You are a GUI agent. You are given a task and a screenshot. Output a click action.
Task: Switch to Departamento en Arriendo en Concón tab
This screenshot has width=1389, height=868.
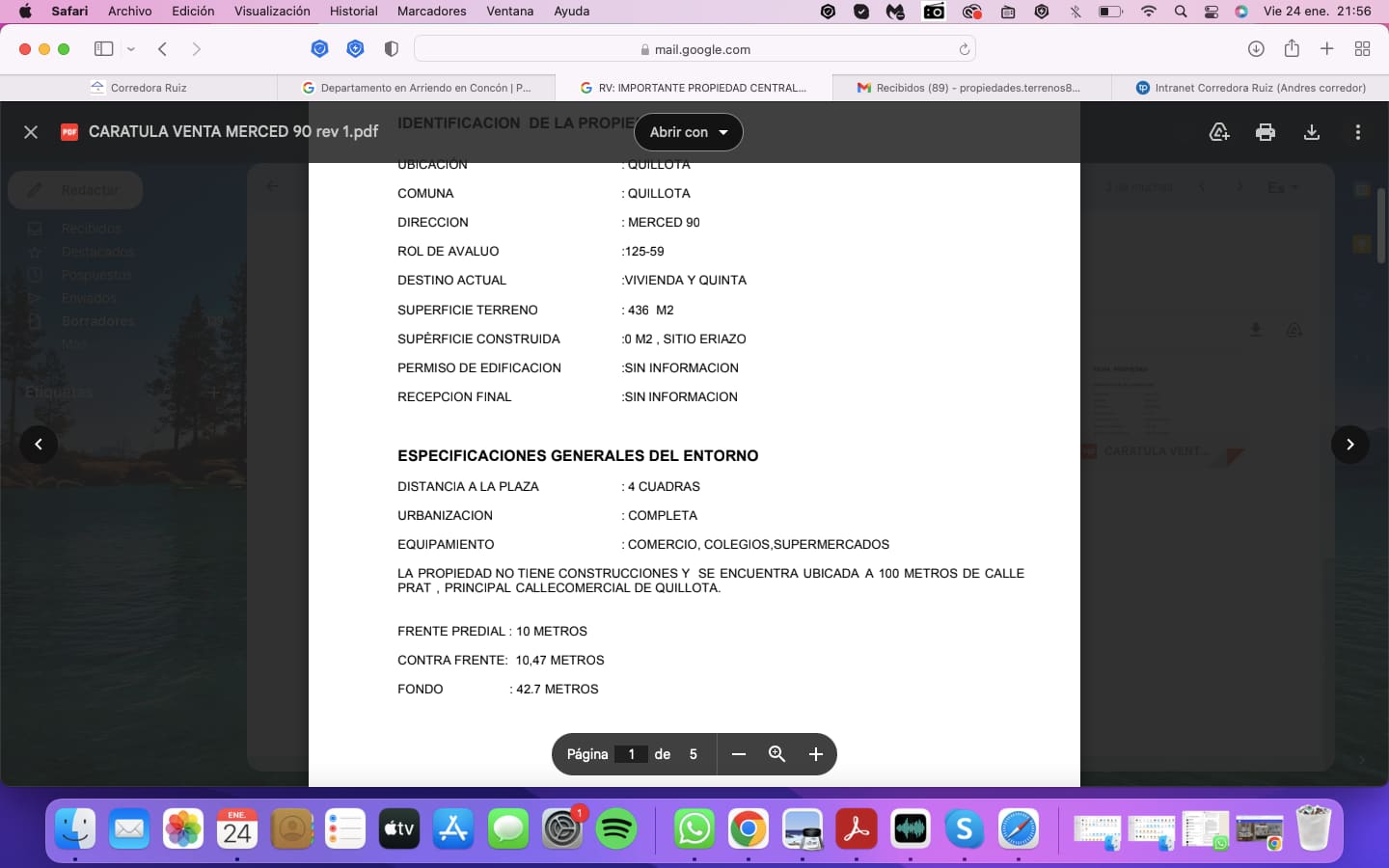[417, 88]
